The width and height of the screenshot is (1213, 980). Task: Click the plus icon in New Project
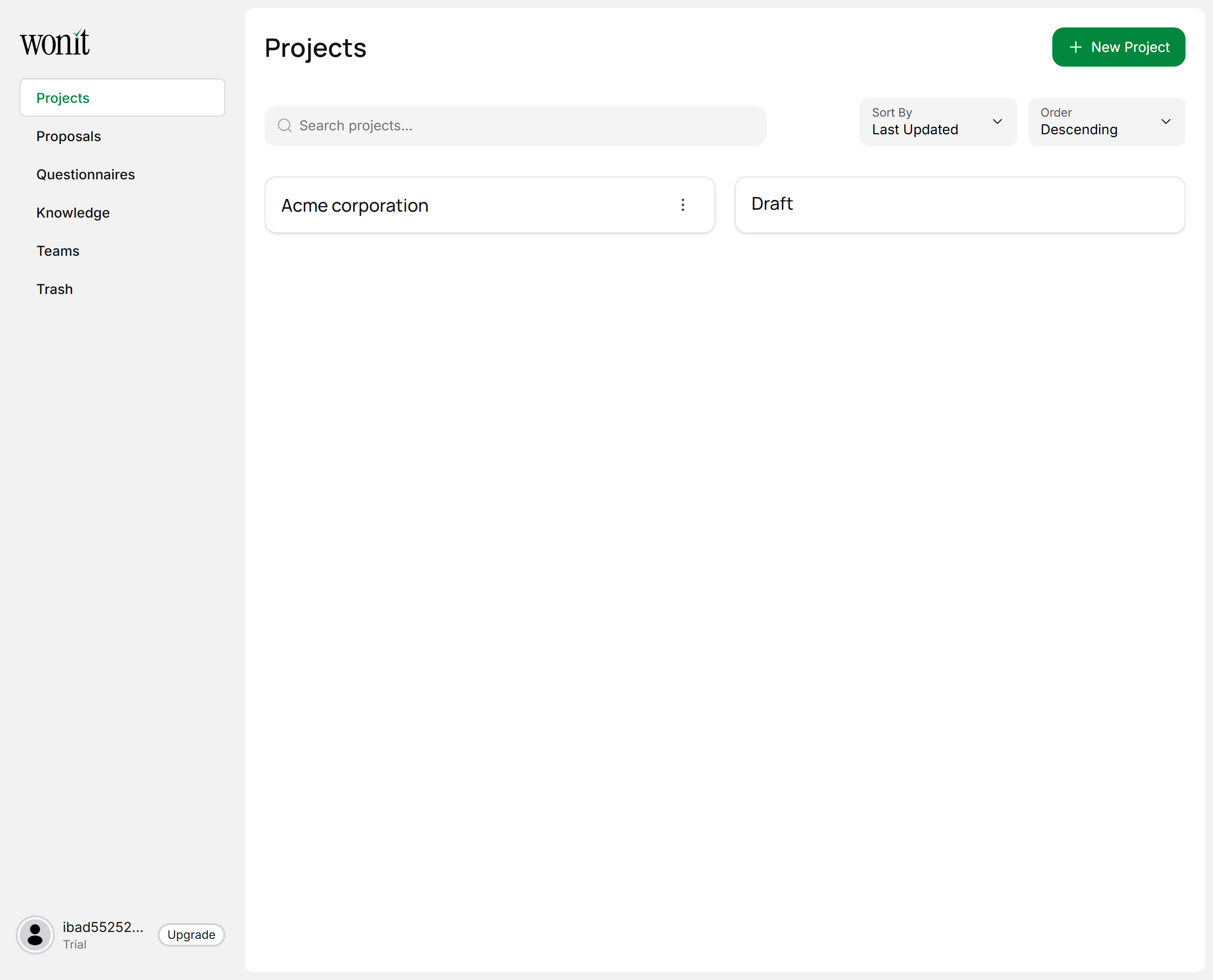coord(1076,47)
